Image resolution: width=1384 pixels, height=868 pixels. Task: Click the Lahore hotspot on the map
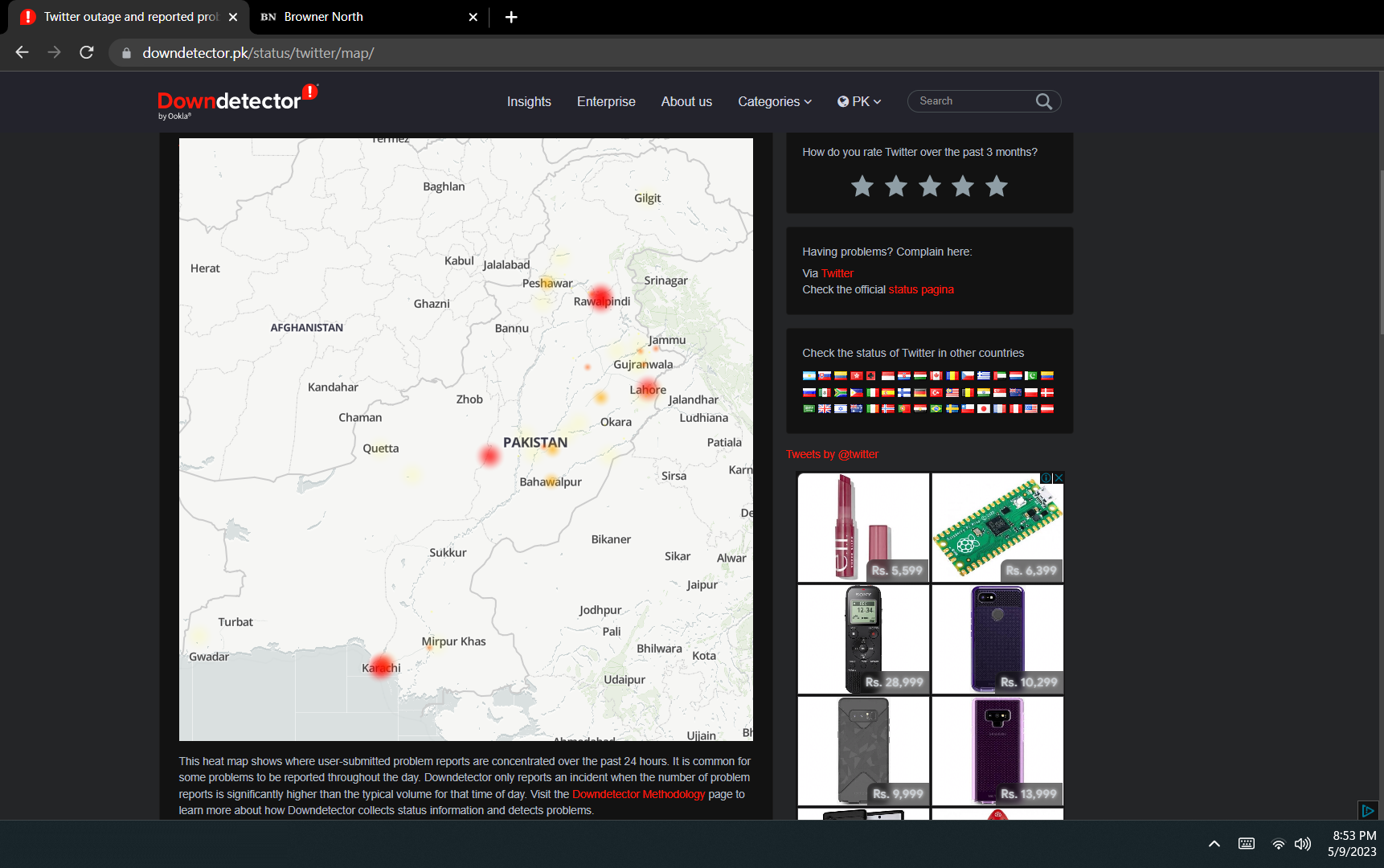click(649, 389)
